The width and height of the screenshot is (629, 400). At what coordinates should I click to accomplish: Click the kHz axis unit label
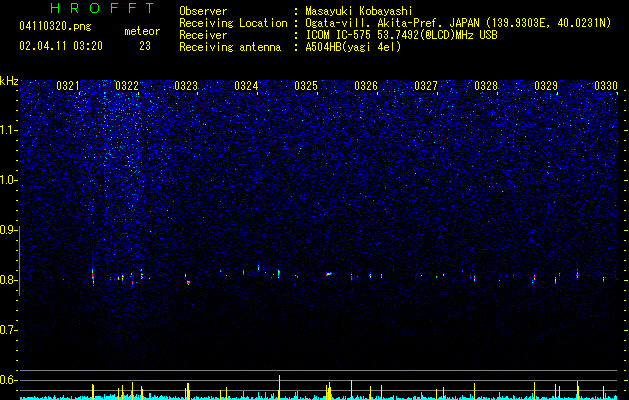pos(9,81)
